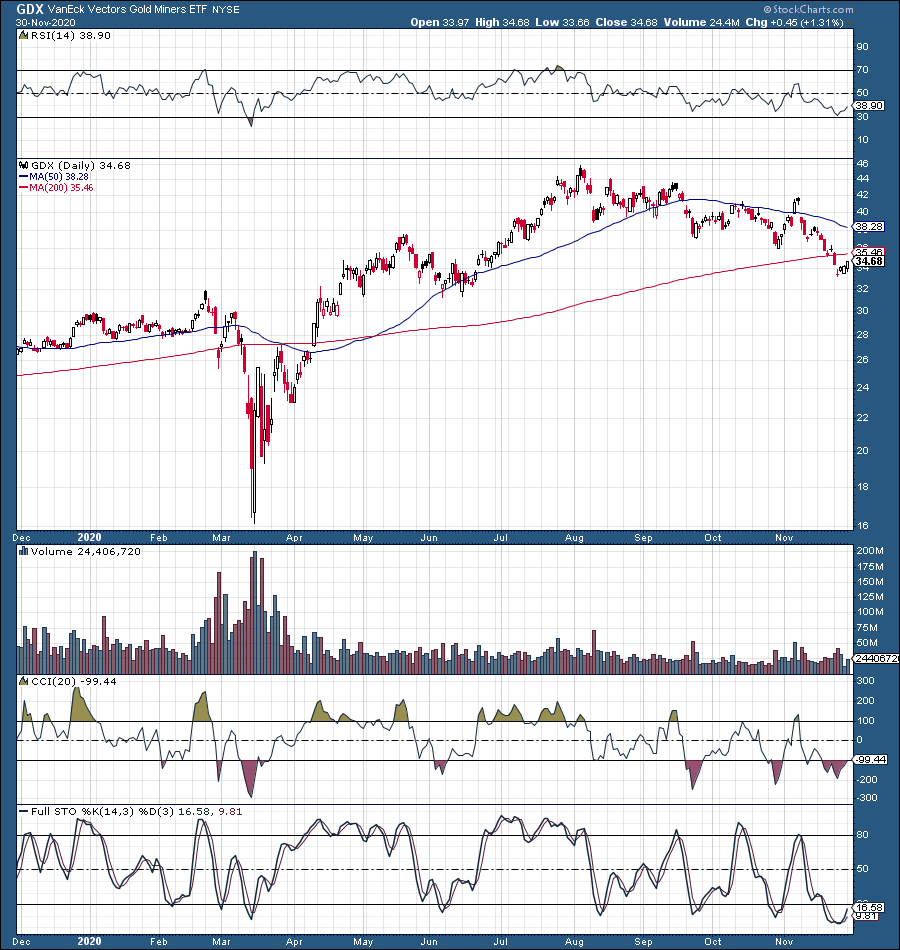Click the Aug label below the price chart
Viewport: 900px width, 950px height.
574,538
